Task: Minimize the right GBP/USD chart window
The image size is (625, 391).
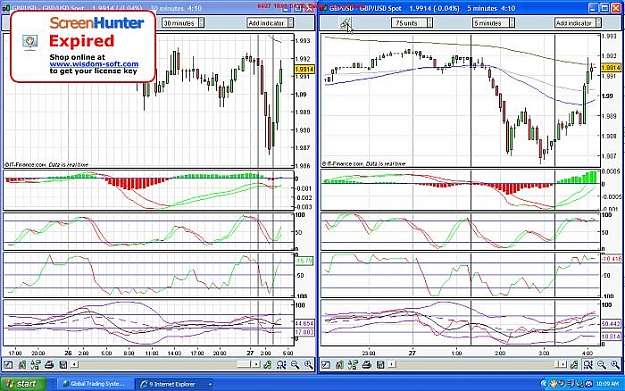Action: (594, 8)
